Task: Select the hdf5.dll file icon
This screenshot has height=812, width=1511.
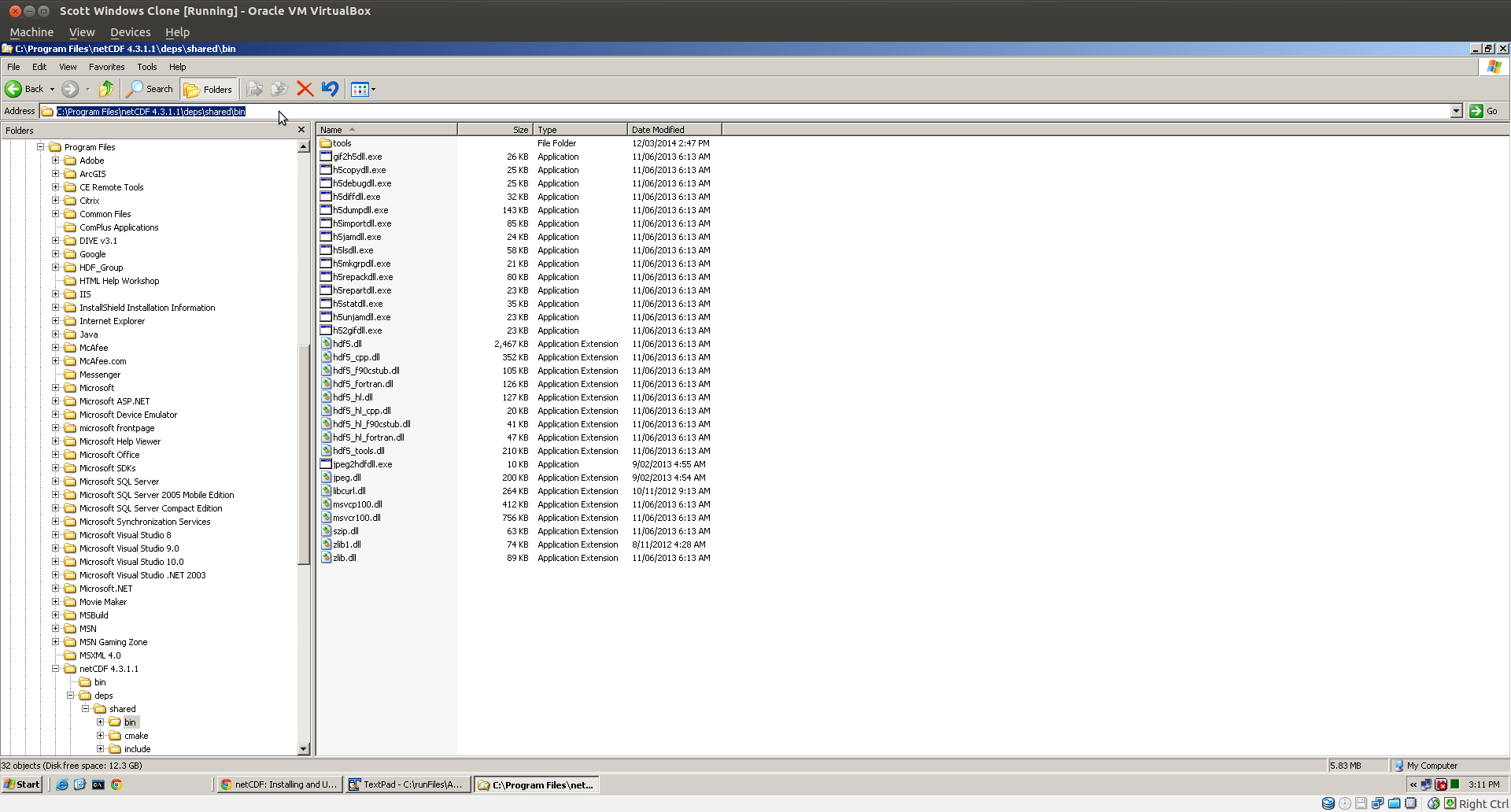Action: tap(326, 344)
